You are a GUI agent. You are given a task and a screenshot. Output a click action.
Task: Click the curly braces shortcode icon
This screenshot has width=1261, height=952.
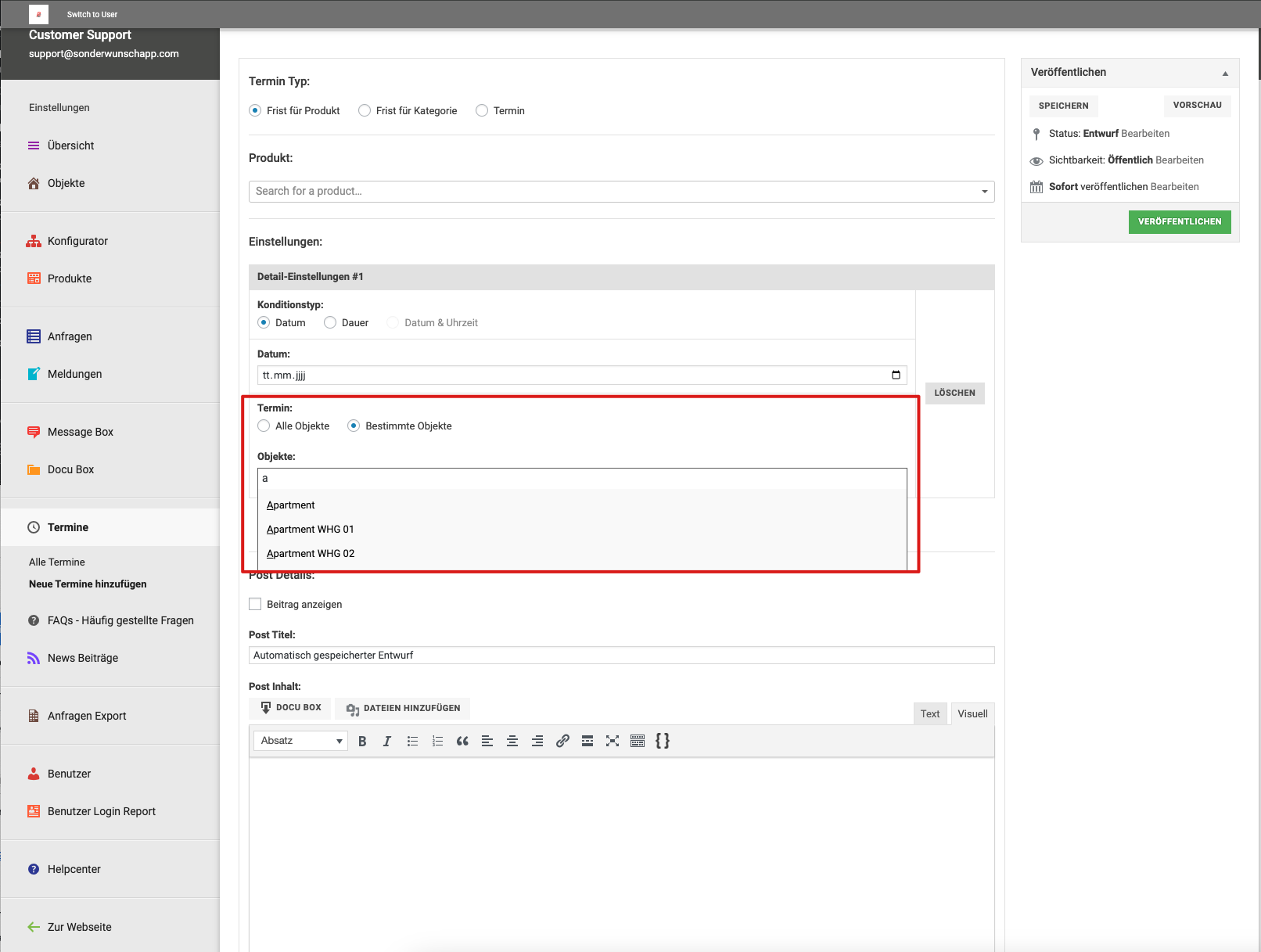coord(663,741)
